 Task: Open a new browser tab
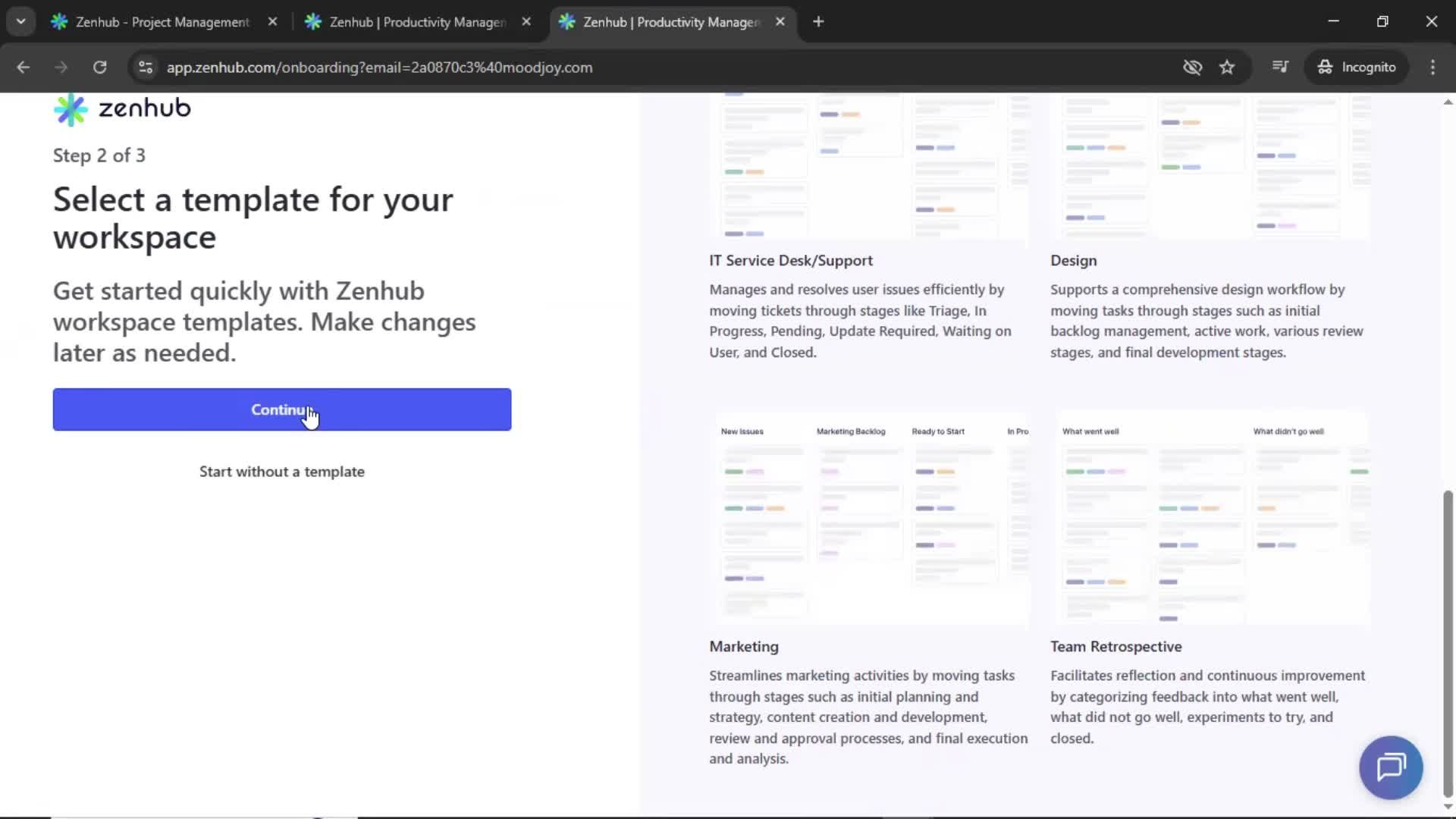point(819,22)
